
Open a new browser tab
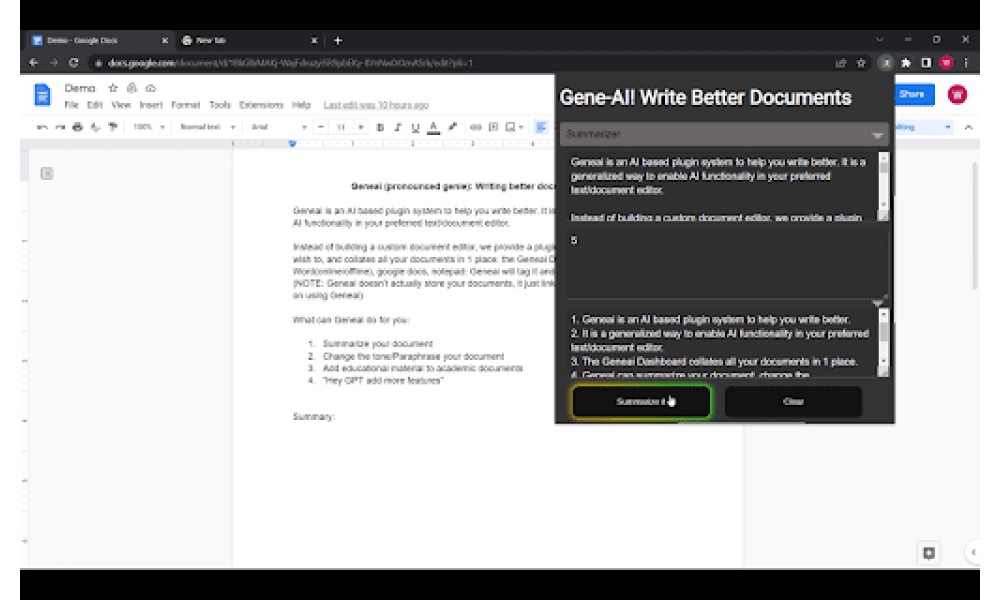338,40
